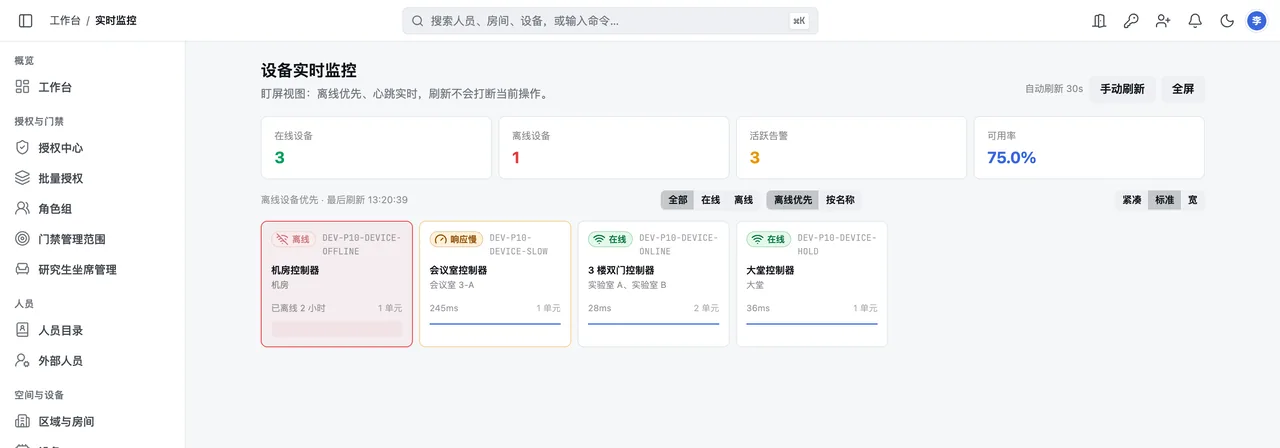Click the 全屏 button
The width and height of the screenshot is (1280, 448).
pyautogui.click(x=1183, y=89)
